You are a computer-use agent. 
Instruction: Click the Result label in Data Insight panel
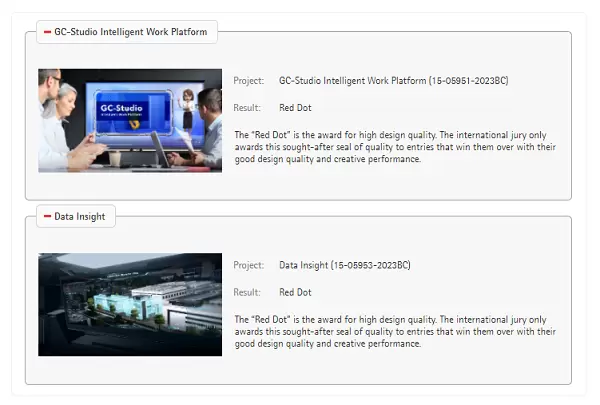(247, 292)
